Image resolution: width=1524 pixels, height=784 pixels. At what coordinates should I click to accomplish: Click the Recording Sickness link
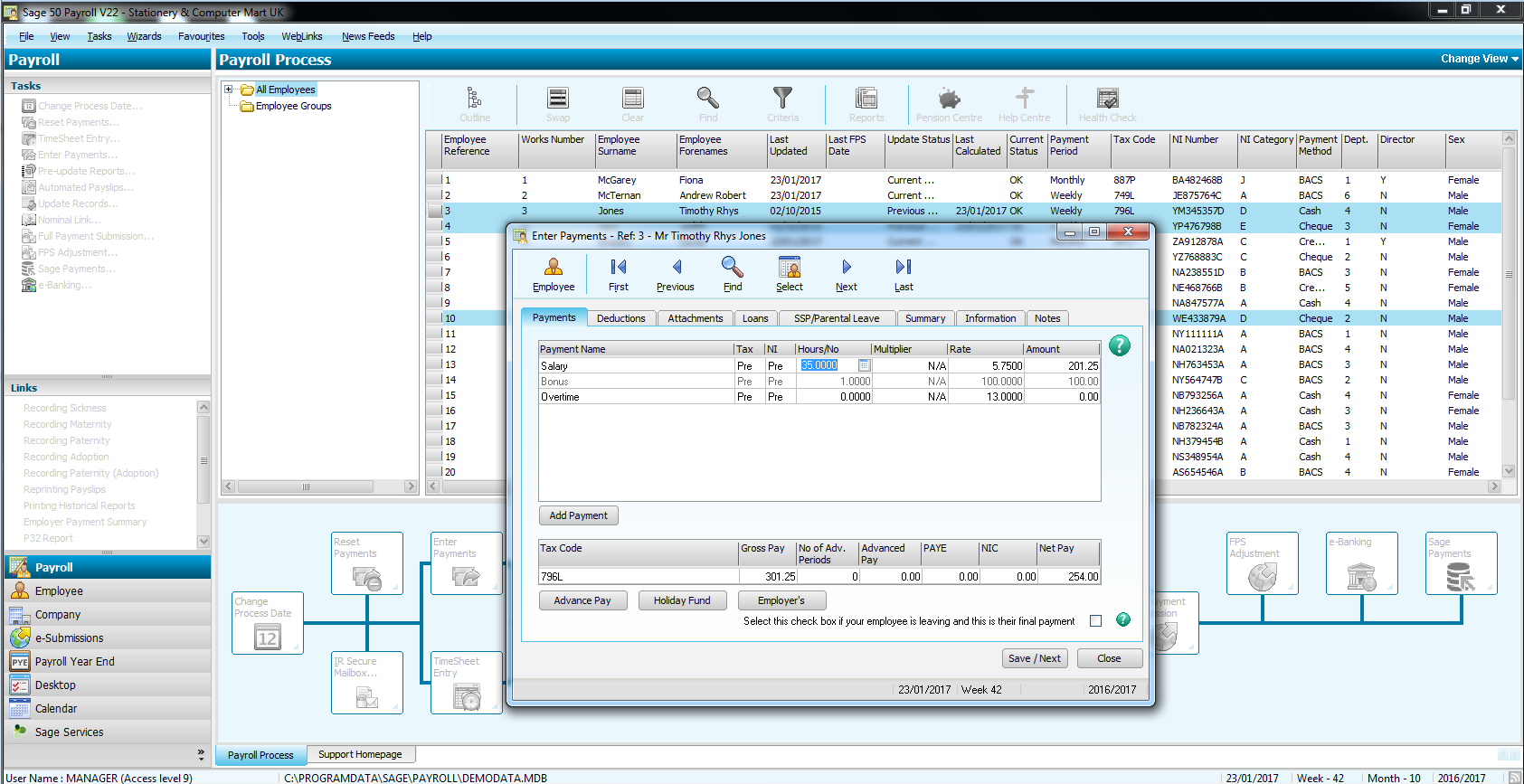coord(64,408)
